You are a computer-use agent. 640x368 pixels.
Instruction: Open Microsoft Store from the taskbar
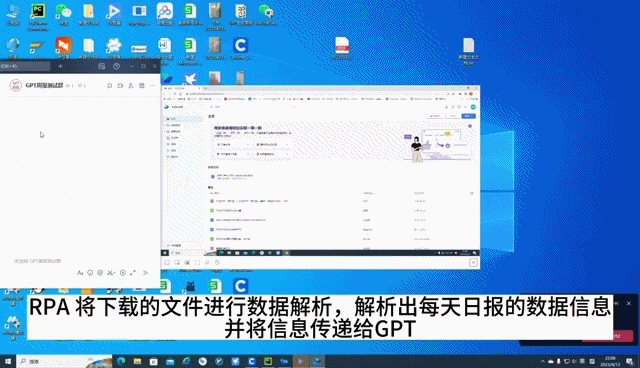click(x=154, y=361)
